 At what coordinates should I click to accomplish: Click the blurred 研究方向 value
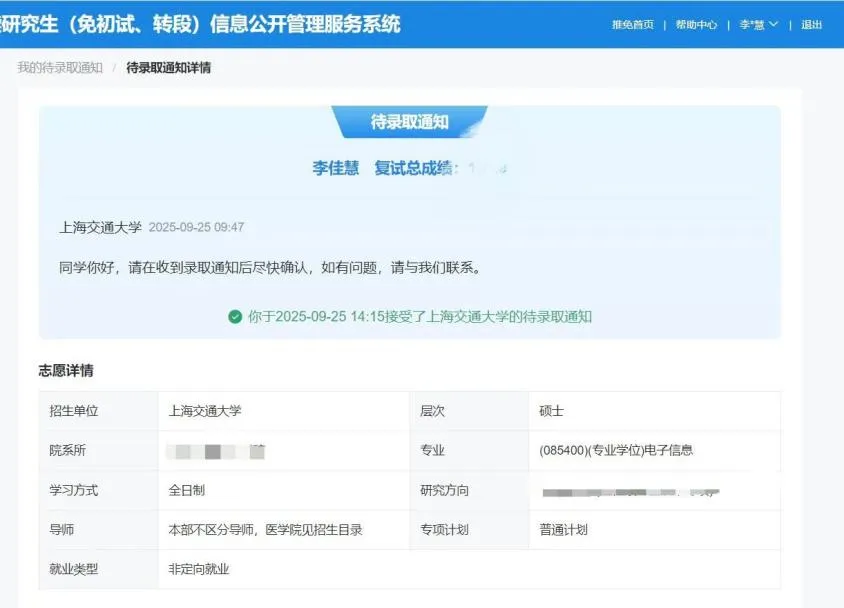631,492
